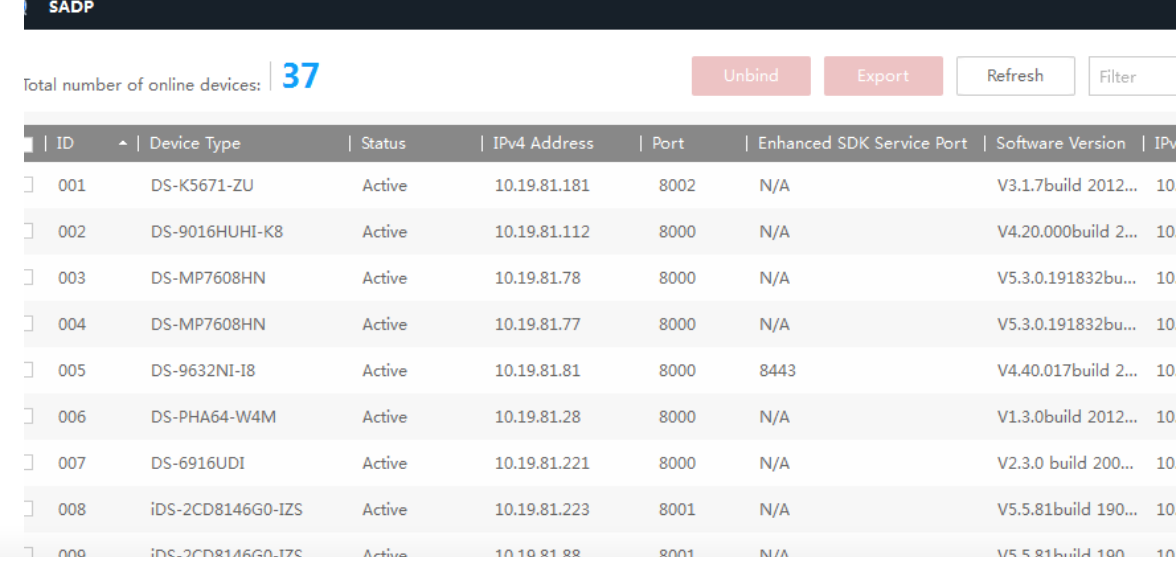Check the box for device 001

28,184
